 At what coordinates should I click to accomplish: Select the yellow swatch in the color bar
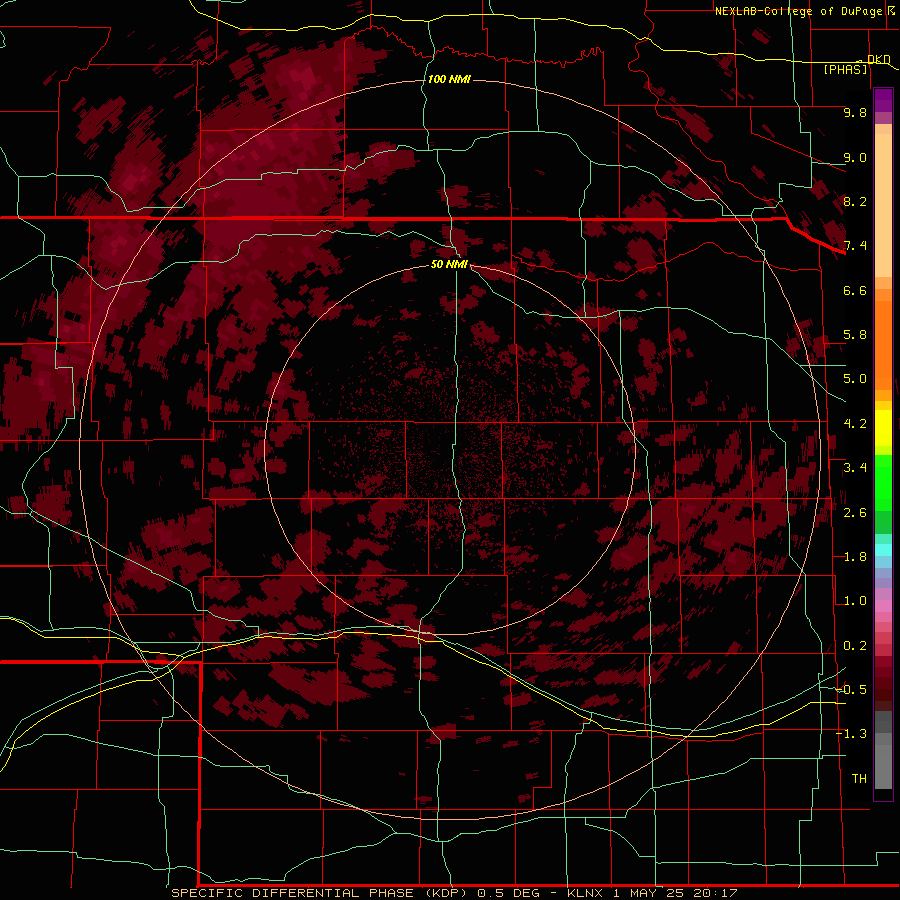883,428
